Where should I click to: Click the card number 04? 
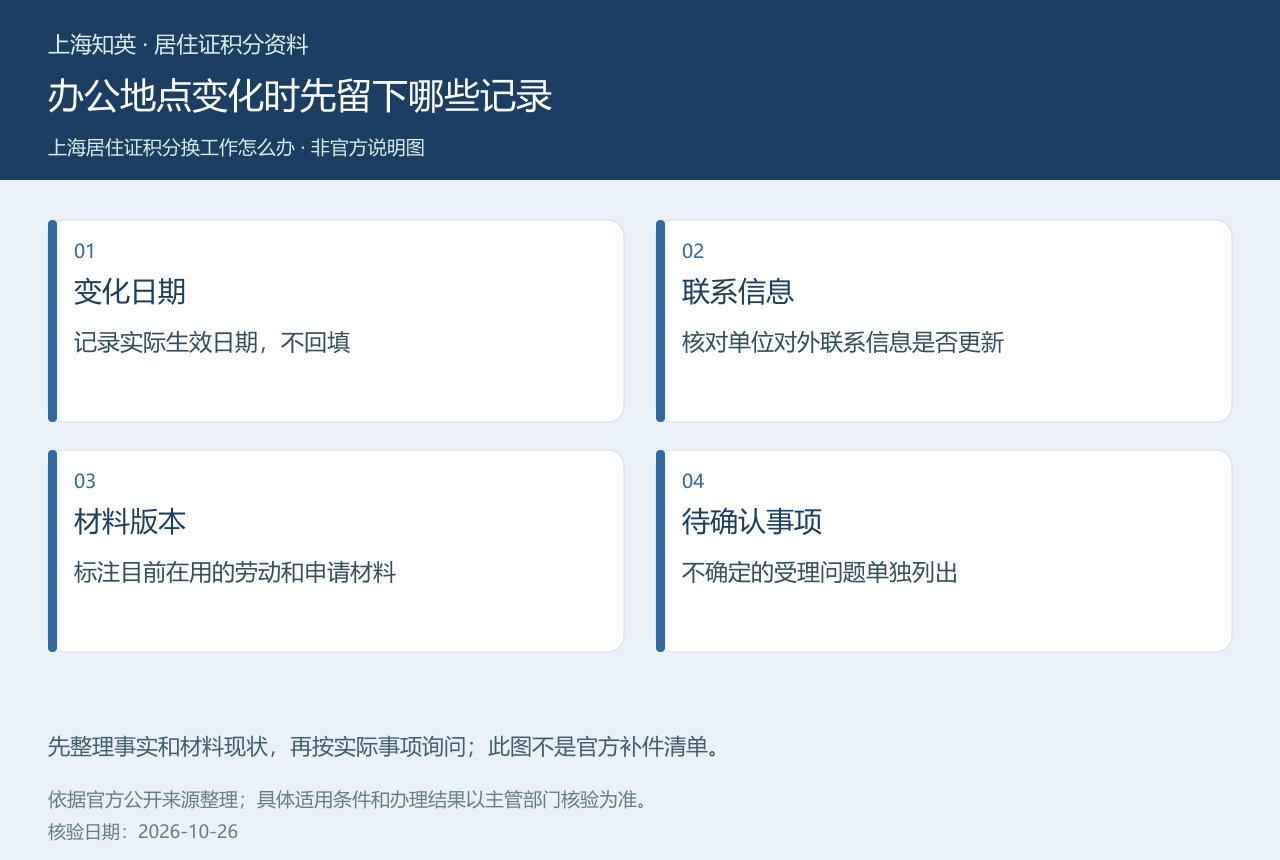click(x=693, y=481)
